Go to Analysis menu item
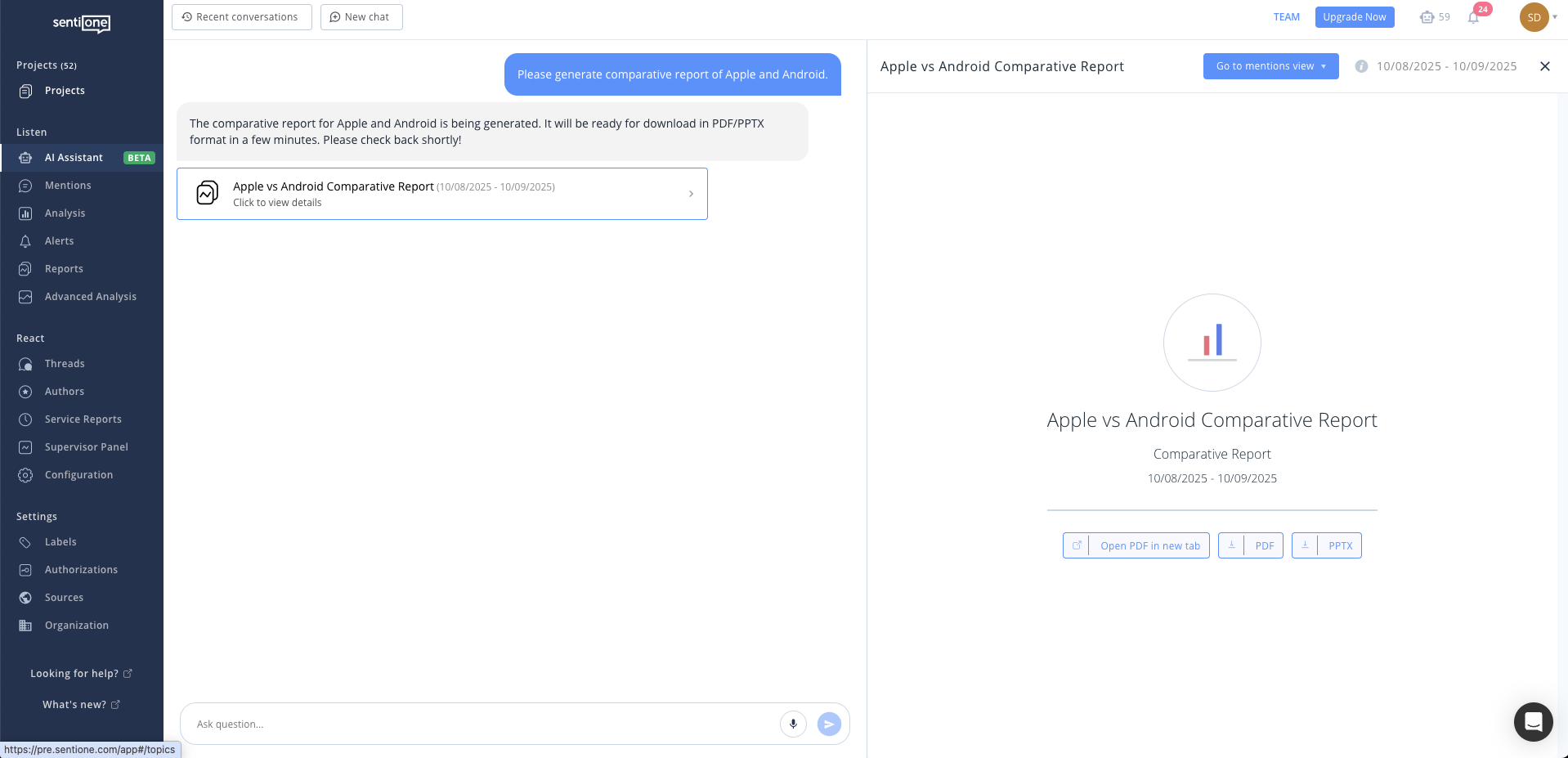The height and width of the screenshot is (758, 1568). coord(65,213)
